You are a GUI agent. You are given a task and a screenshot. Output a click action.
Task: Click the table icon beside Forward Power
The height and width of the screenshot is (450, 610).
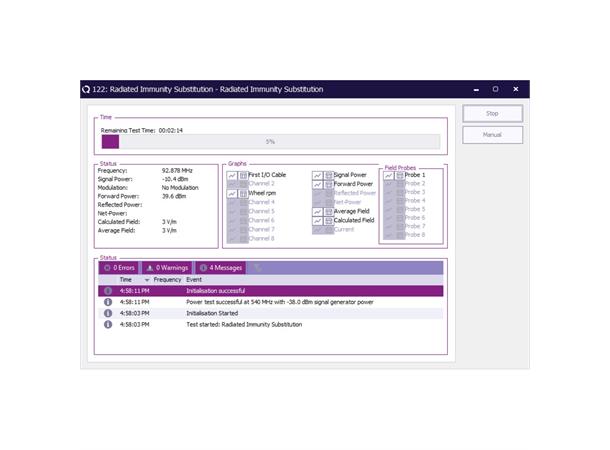pyautogui.click(x=328, y=184)
